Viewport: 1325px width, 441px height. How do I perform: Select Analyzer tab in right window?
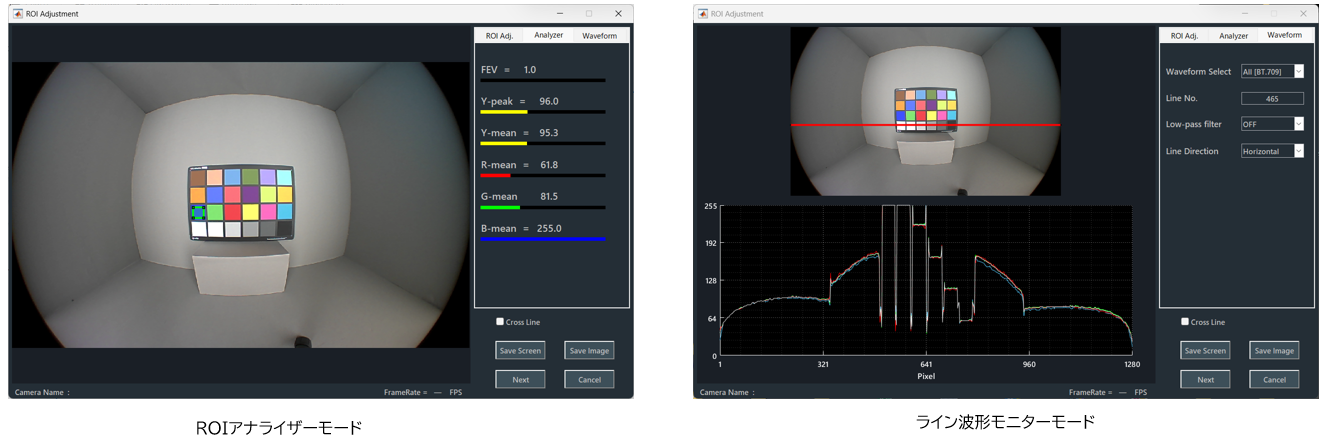click(1233, 36)
